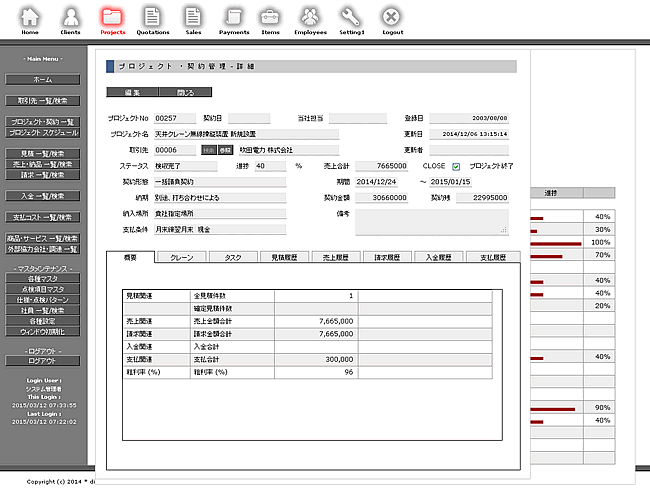Click the 進捗 field showing 40
The image size is (650, 497).
(270, 166)
